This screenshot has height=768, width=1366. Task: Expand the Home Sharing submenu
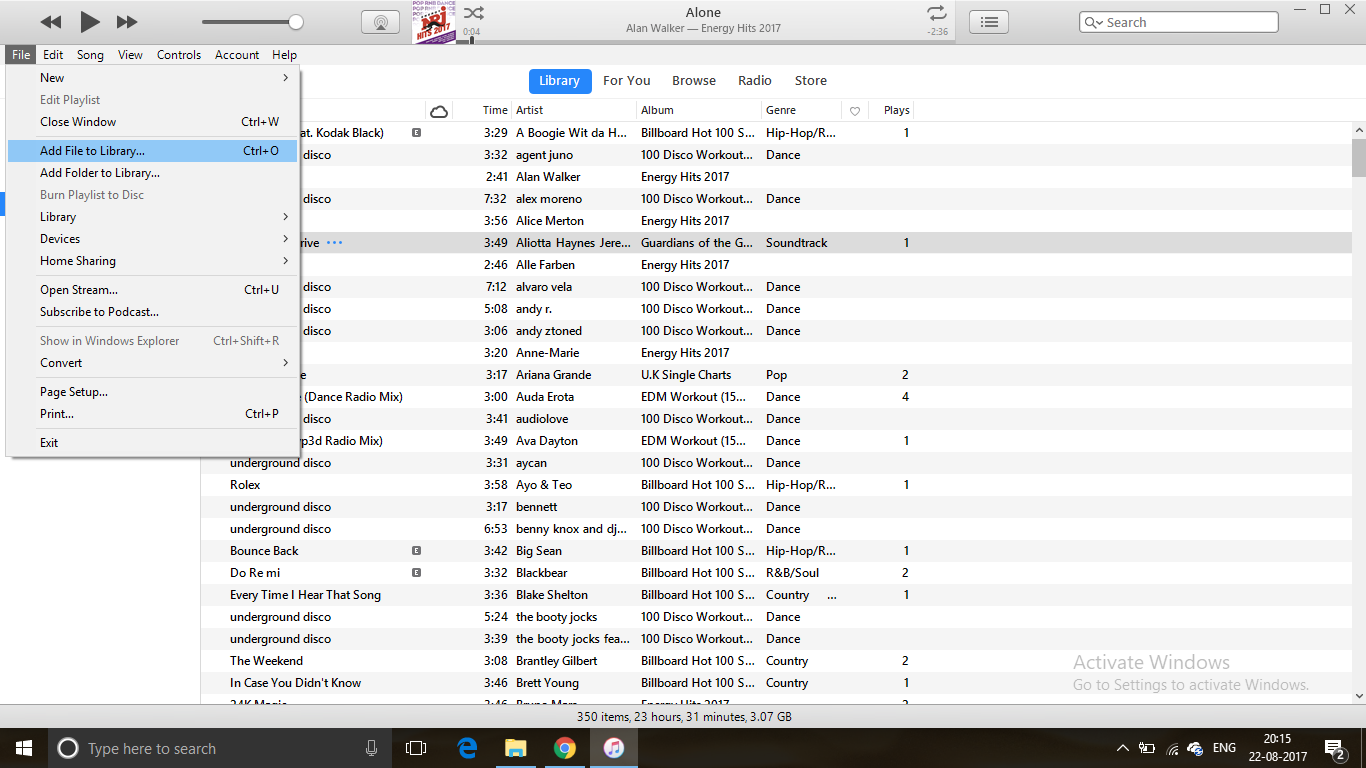tap(153, 261)
